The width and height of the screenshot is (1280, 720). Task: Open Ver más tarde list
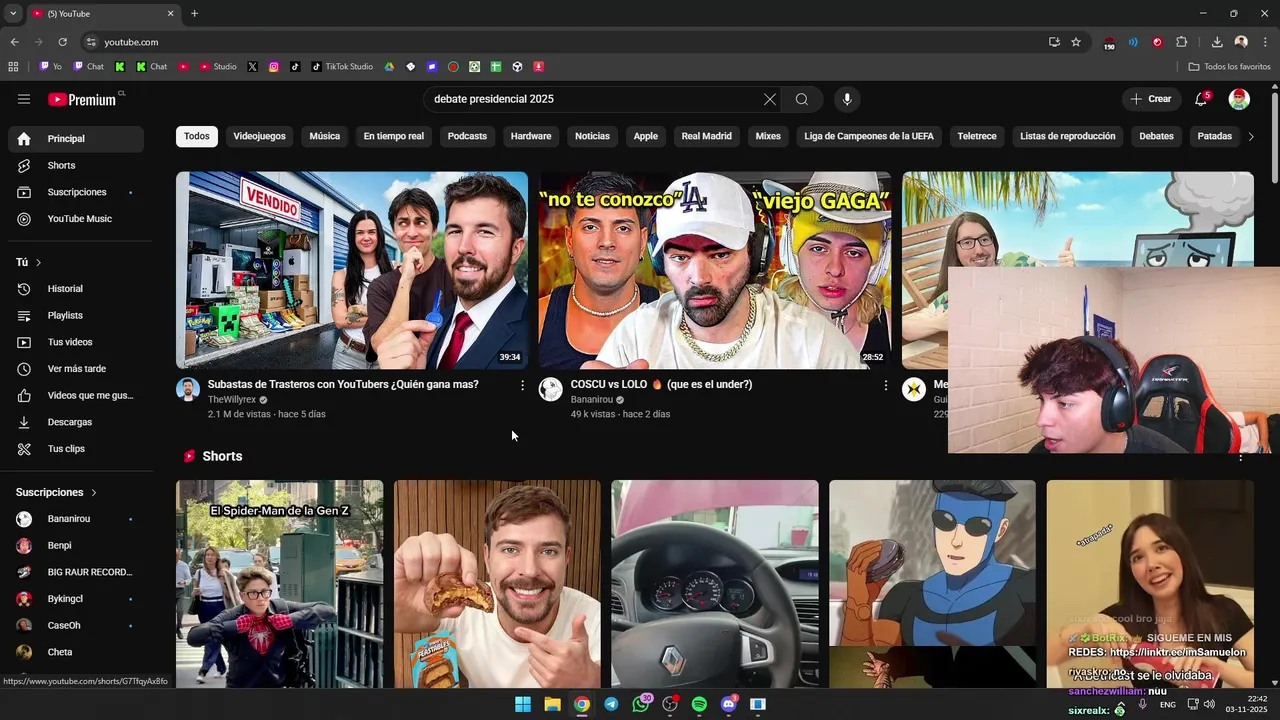76,369
